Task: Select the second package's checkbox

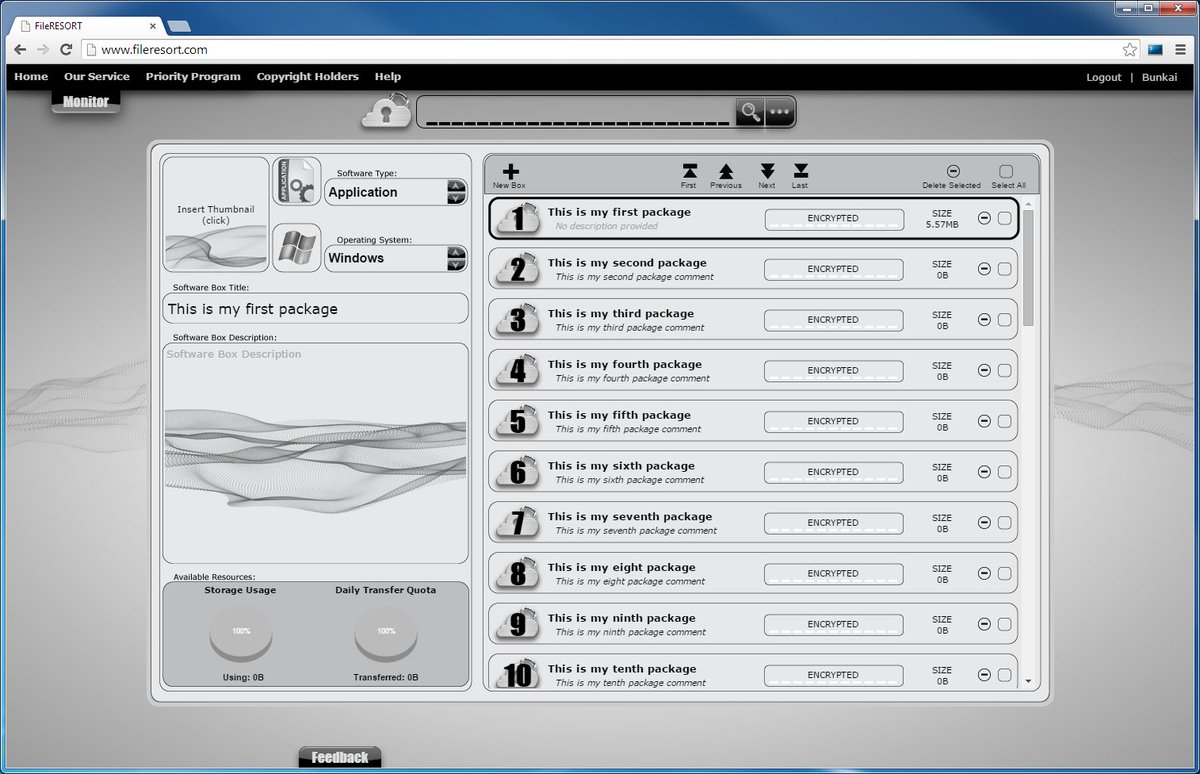Action: [x=1005, y=269]
